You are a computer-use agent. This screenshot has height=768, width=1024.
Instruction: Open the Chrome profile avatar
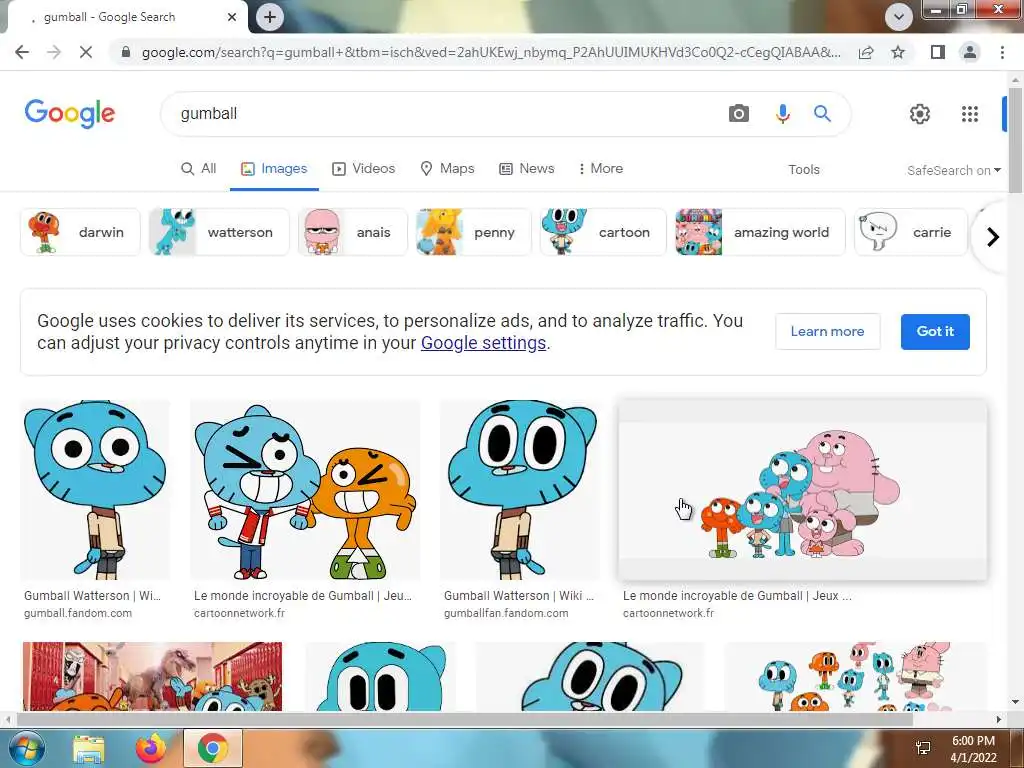(x=970, y=52)
